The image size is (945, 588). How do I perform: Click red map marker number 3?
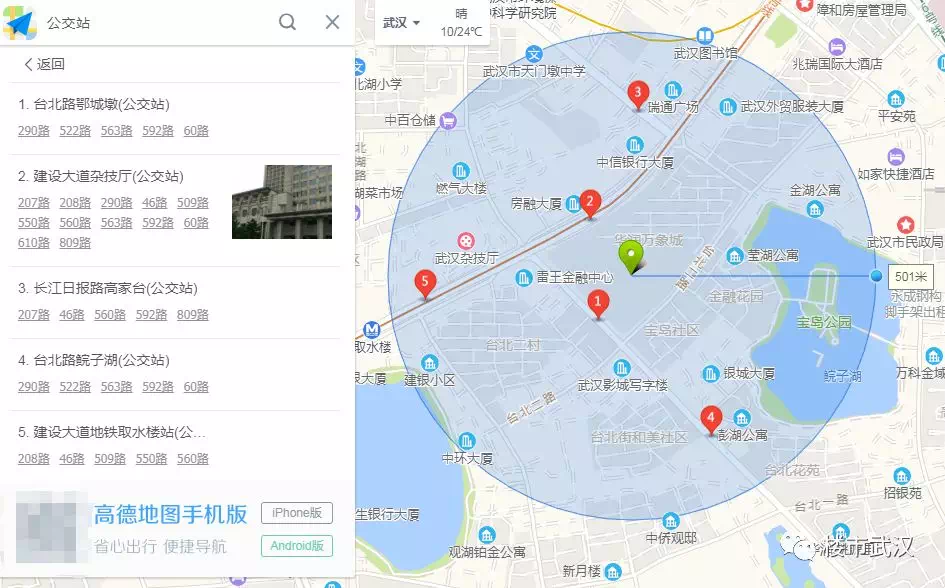[x=638, y=96]
